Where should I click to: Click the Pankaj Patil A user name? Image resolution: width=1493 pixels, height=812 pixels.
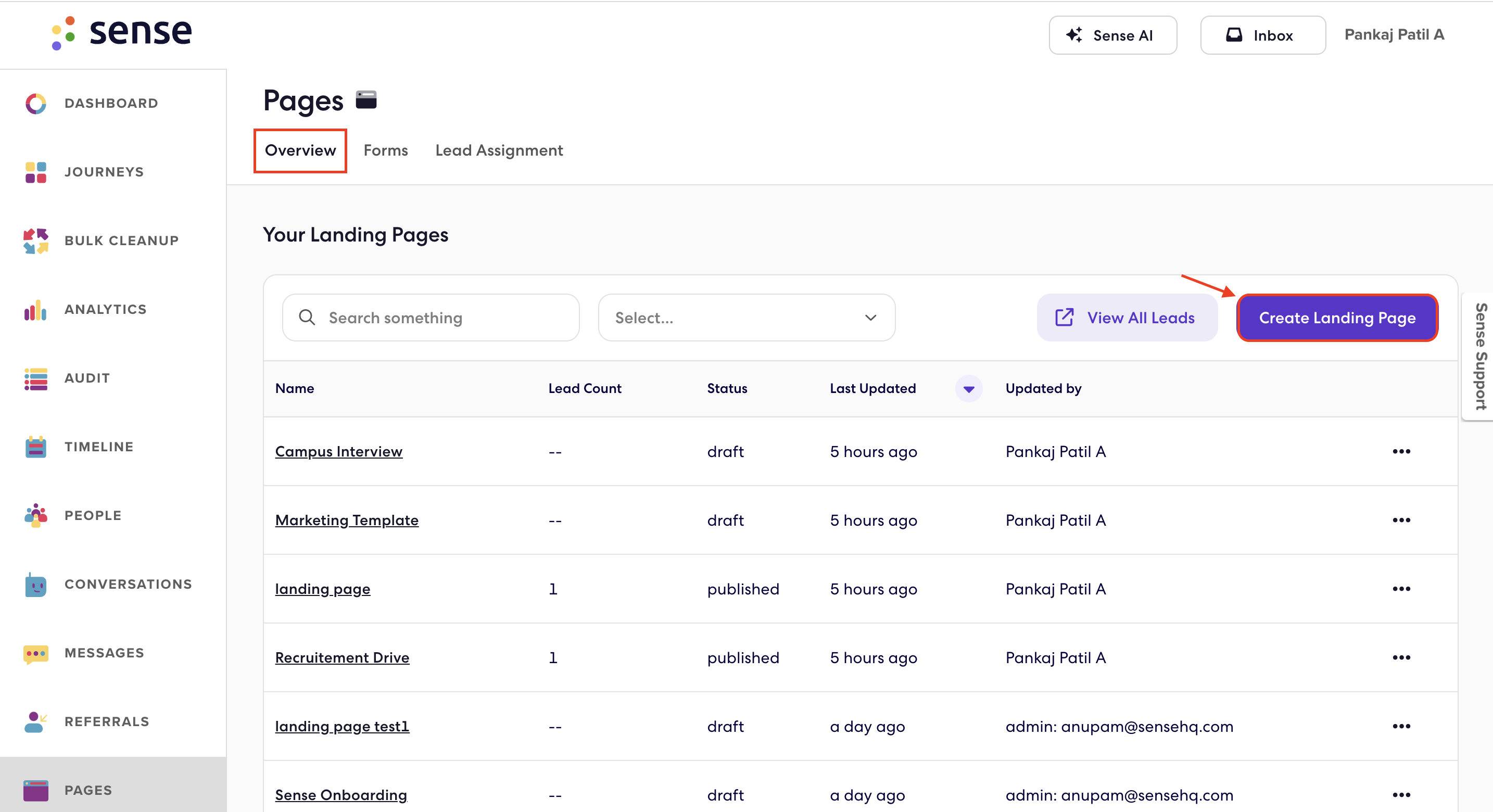coord(1394,35)
